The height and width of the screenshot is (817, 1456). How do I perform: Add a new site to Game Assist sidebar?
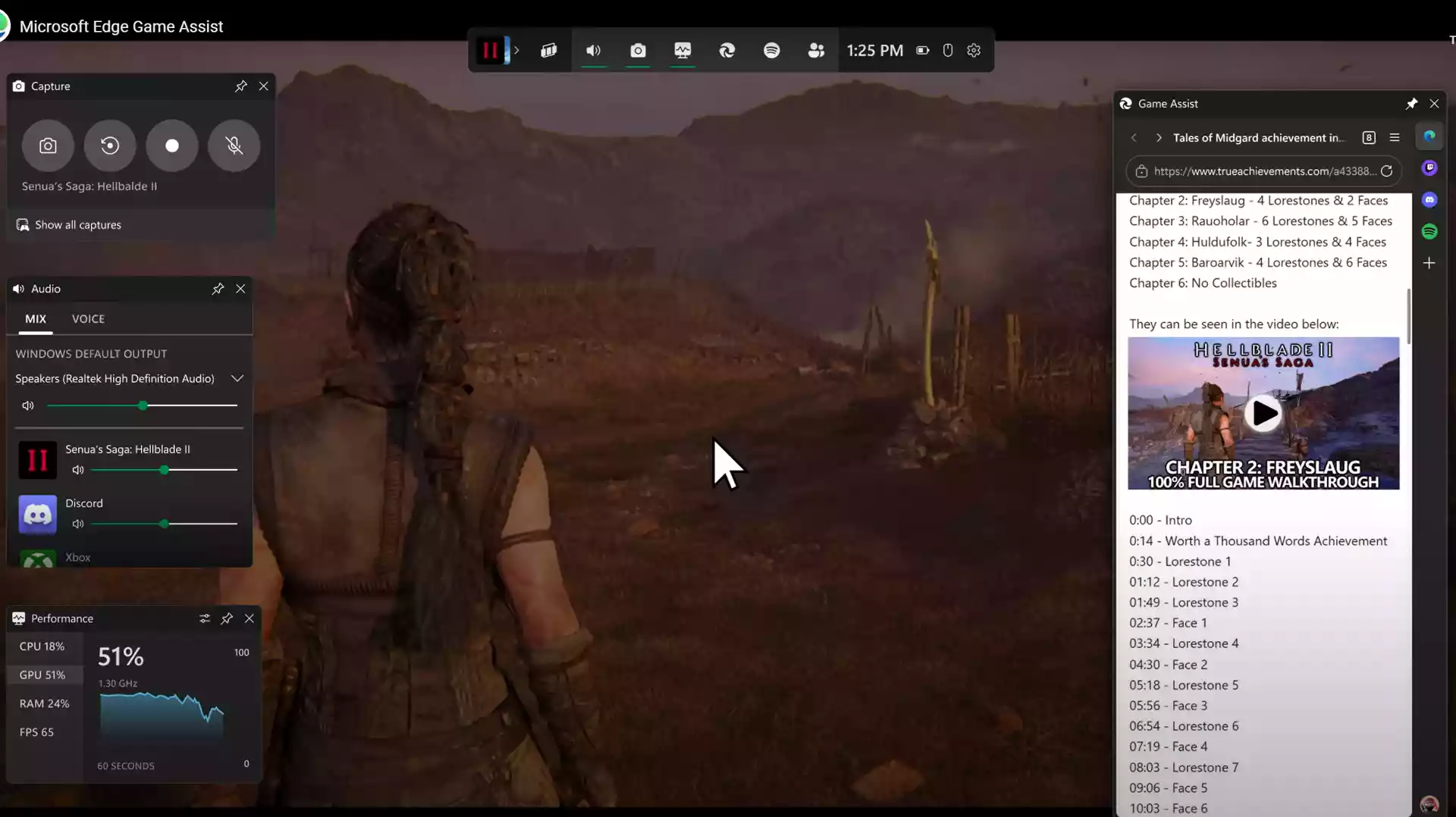(1429, 263)
